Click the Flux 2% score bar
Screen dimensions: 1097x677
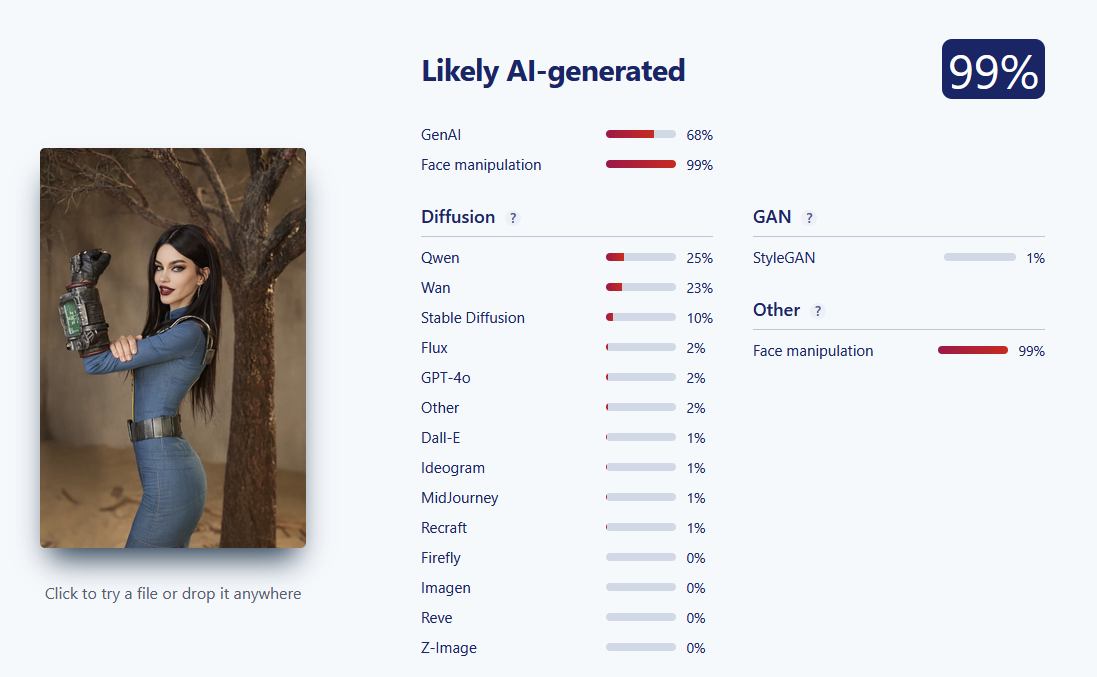coord(641,348)
